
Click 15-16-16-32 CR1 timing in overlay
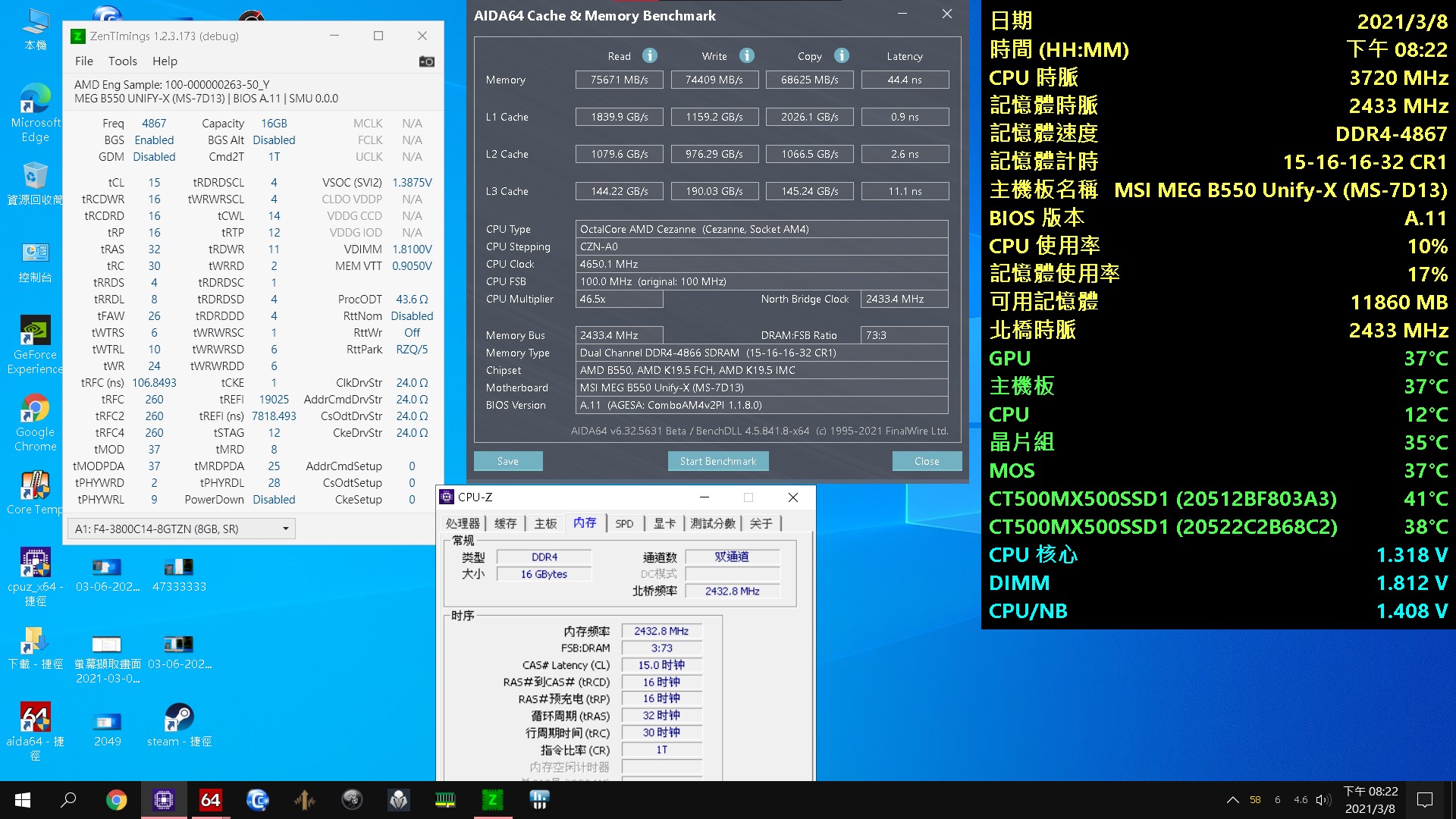(1364, 162)
